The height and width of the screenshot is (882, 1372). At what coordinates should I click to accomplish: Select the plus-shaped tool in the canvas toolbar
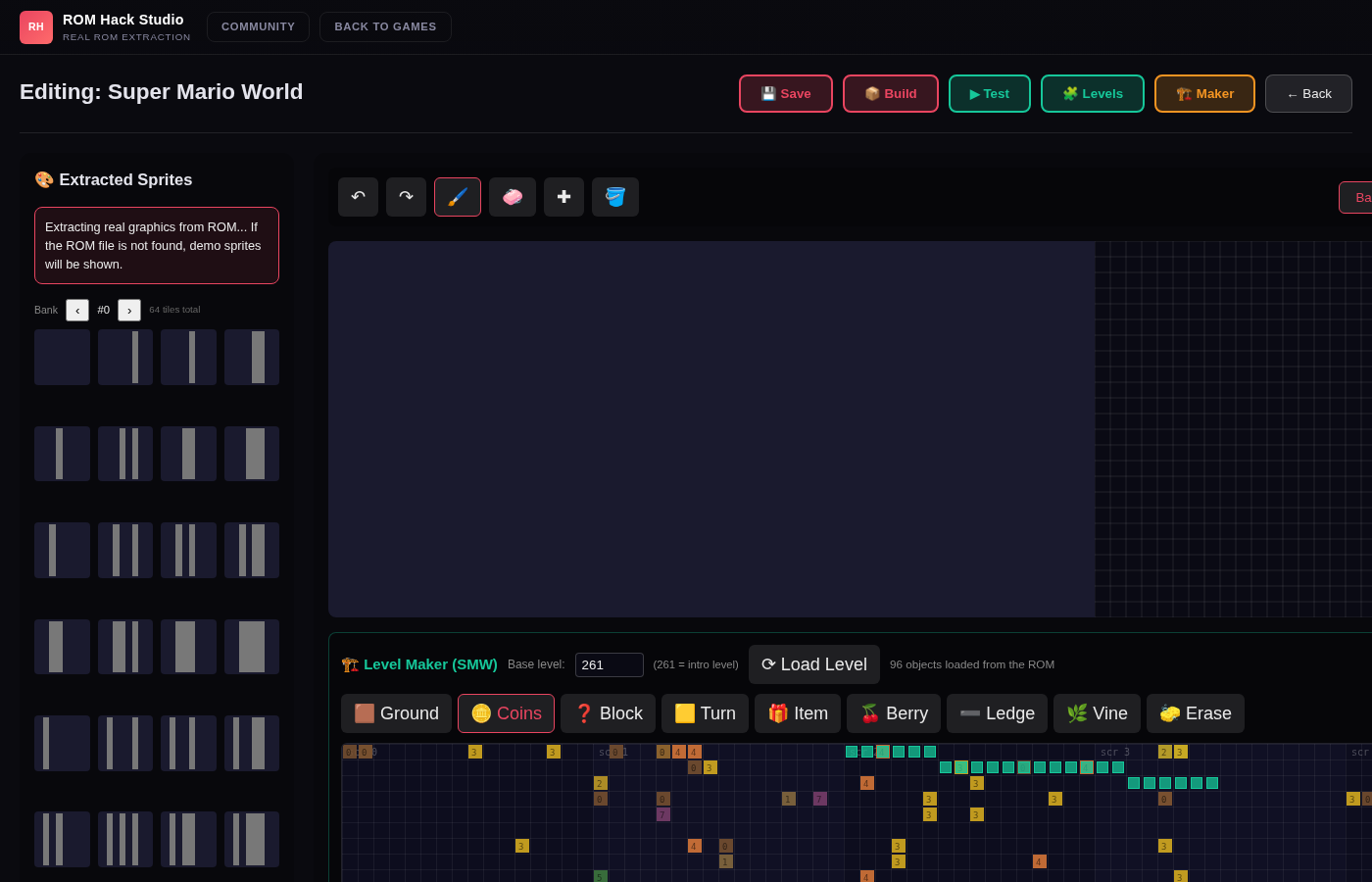tap(563, 197)
